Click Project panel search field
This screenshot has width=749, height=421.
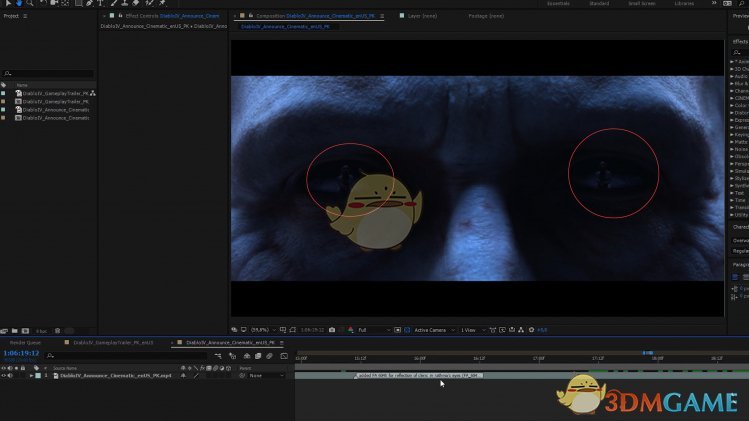(48, 73)
